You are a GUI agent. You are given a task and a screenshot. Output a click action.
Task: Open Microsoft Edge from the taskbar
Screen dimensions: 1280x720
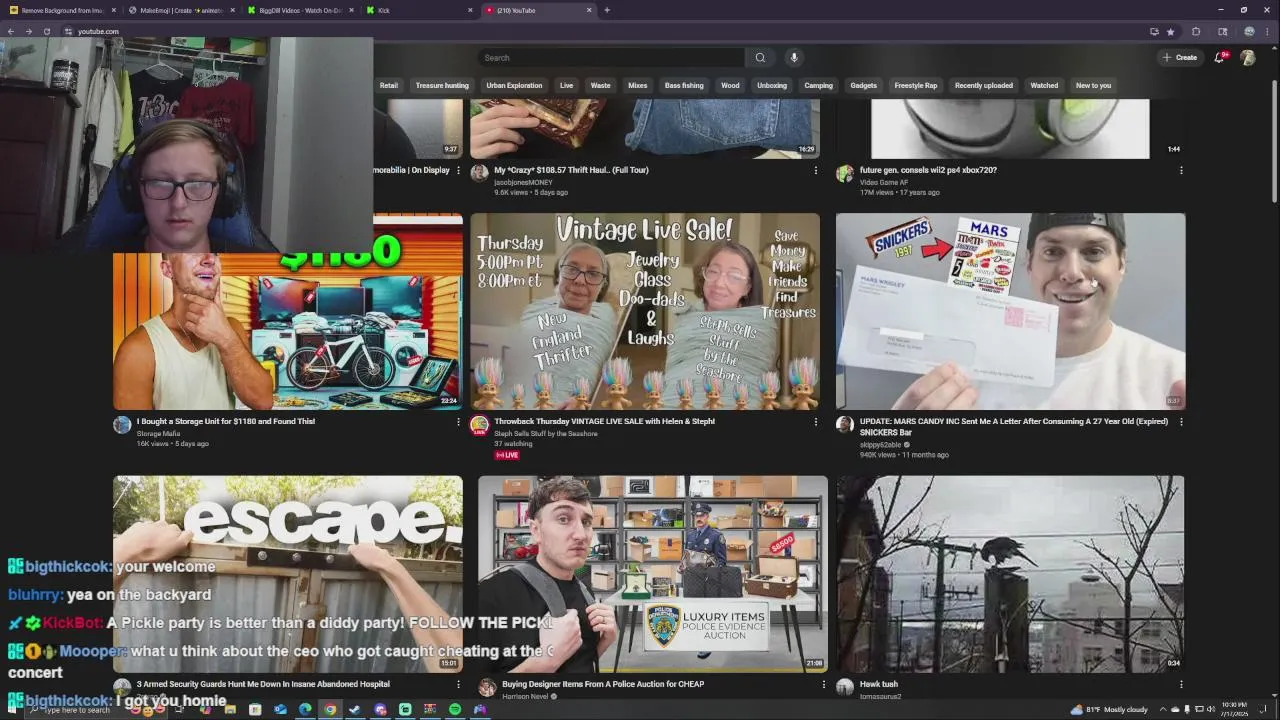click(305, 710)
